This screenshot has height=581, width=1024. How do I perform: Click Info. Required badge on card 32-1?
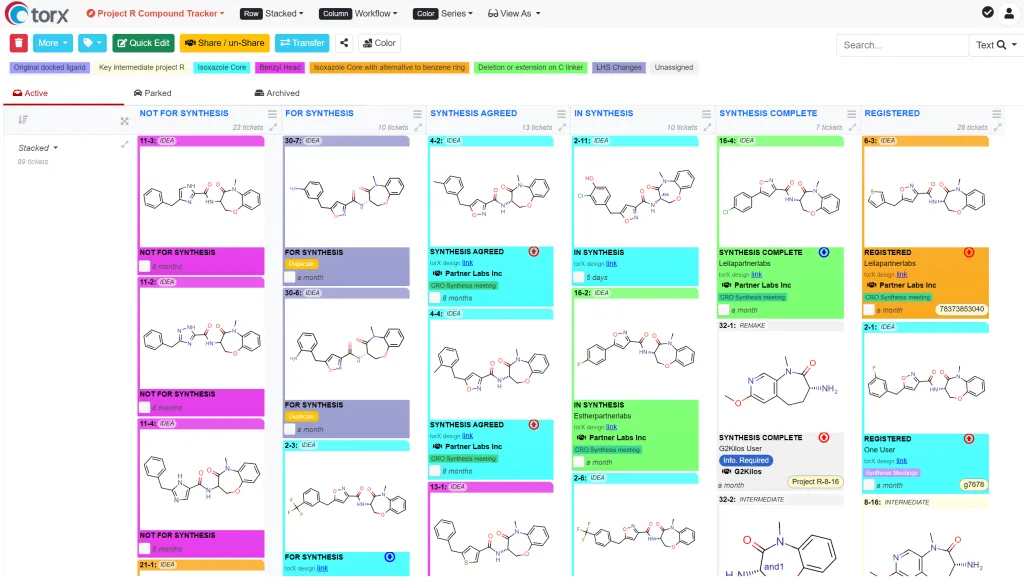tap(745, 460)
